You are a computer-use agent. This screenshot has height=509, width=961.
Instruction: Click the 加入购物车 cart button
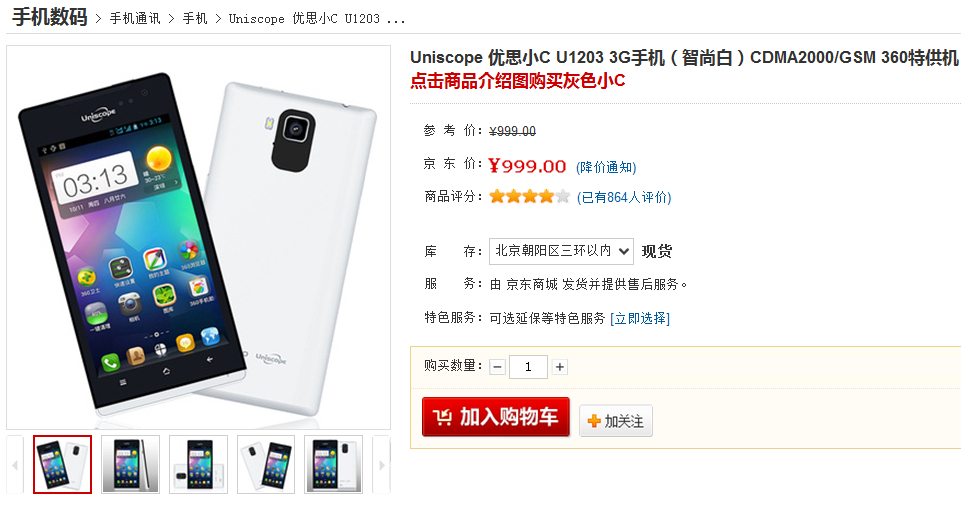click(496, 417)
